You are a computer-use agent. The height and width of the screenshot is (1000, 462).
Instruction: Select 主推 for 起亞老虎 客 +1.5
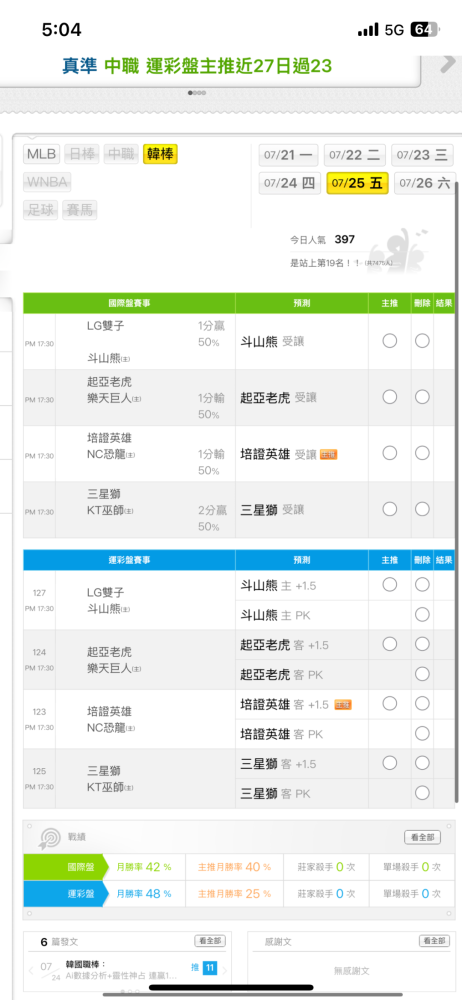click(390, 644)
